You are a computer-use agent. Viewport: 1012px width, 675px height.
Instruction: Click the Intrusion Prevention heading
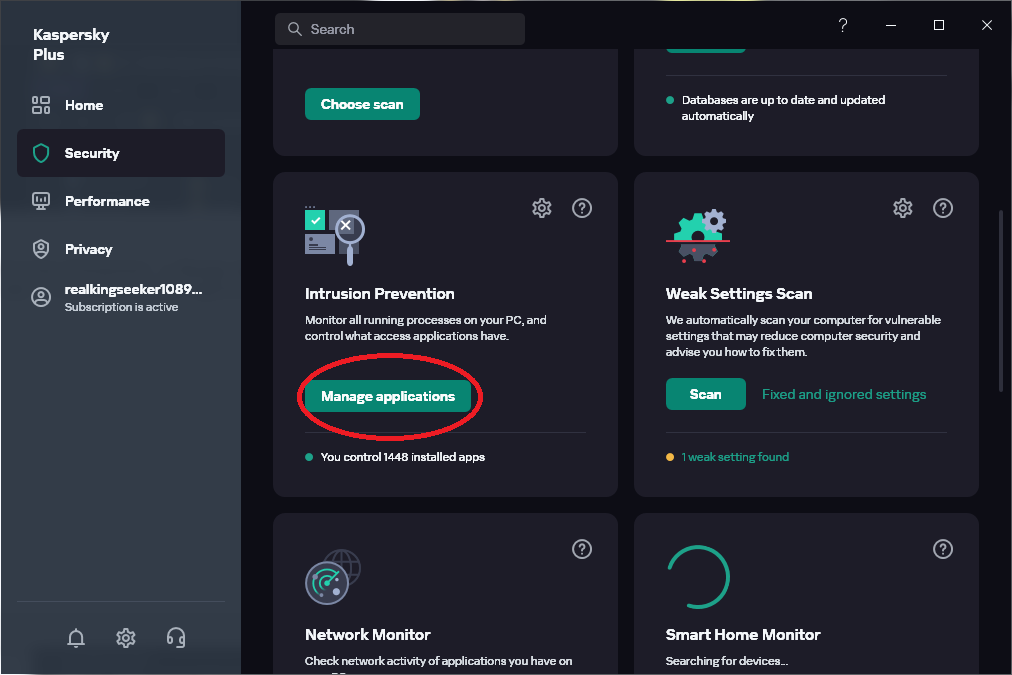click(380, 294)
